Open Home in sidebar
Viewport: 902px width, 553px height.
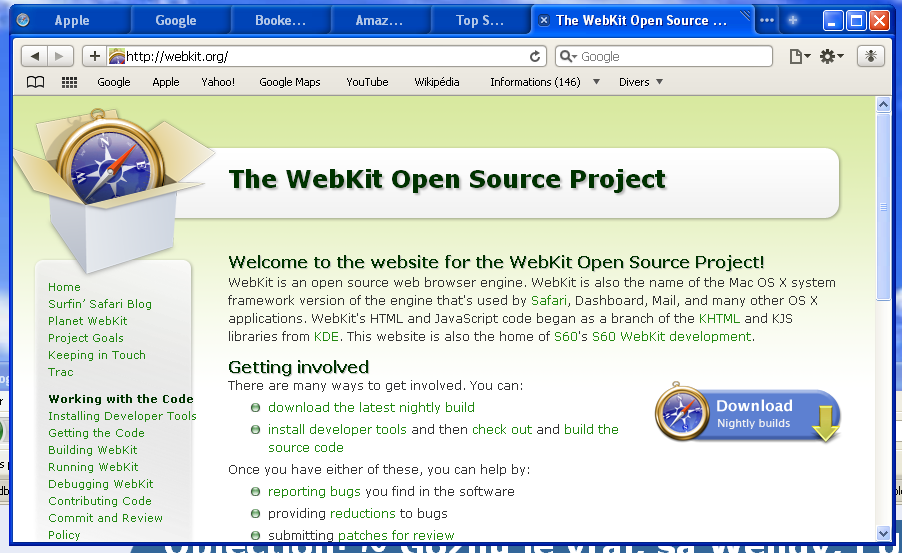(x=64, y=287)
